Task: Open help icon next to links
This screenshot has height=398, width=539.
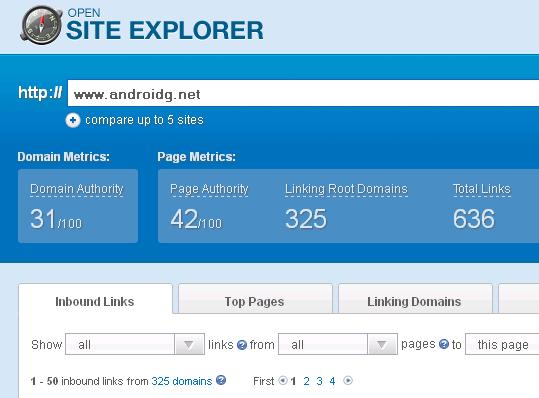Action: point(242,345)
